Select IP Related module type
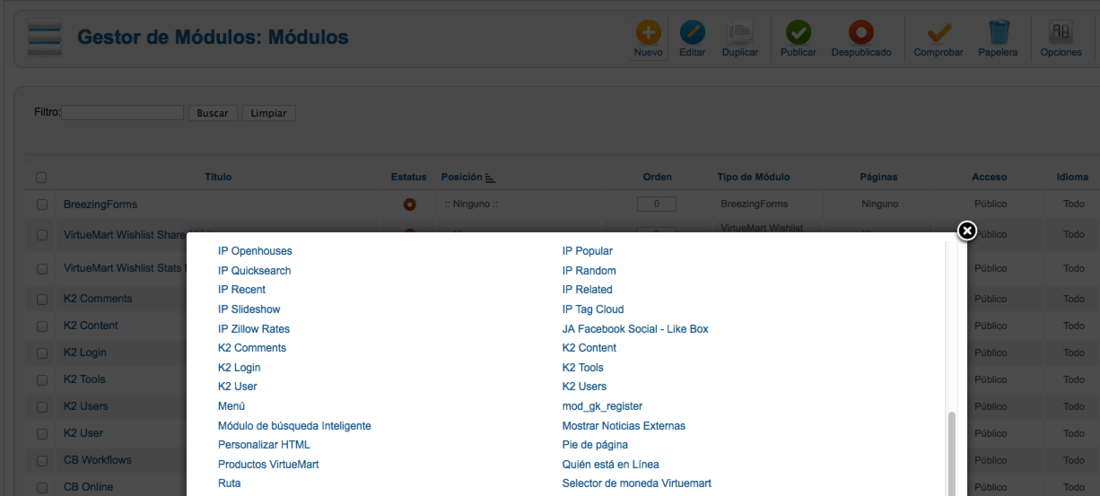 point(587,290)
